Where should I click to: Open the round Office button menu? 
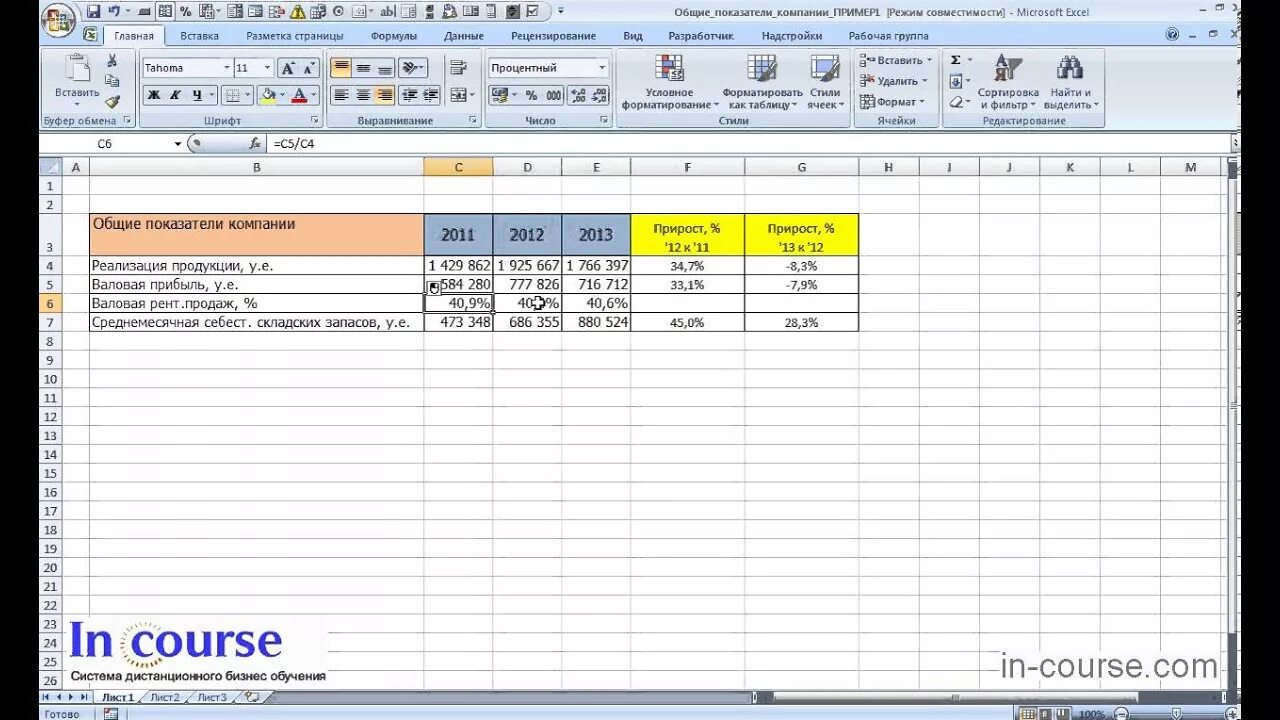(58, 20)
